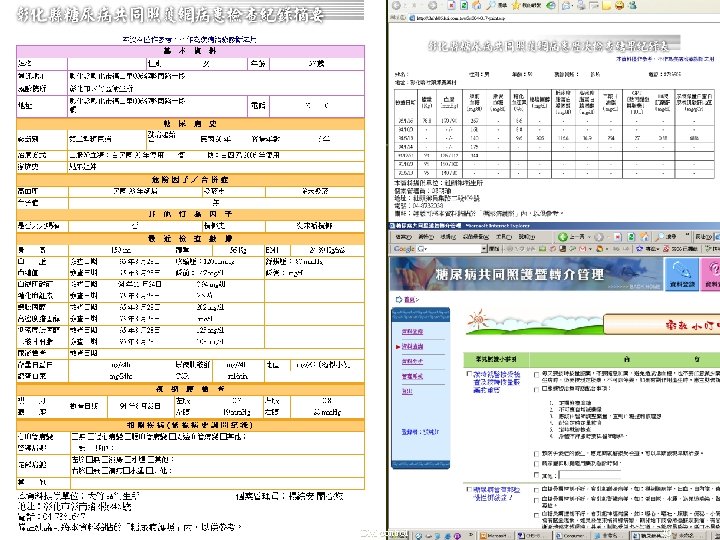Click Gmail icon on Google toolbar
The image size is (720, 540).
[583, 248]
